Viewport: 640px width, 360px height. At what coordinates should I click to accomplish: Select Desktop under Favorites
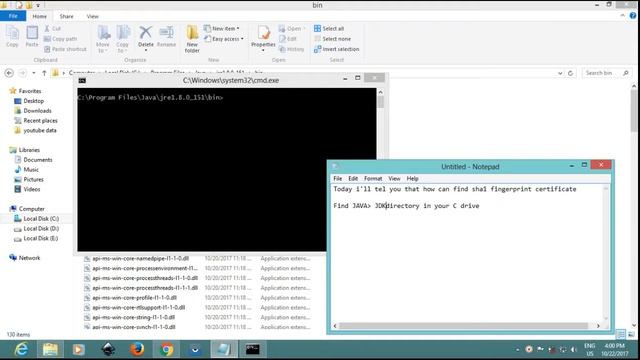pos(29,101)
